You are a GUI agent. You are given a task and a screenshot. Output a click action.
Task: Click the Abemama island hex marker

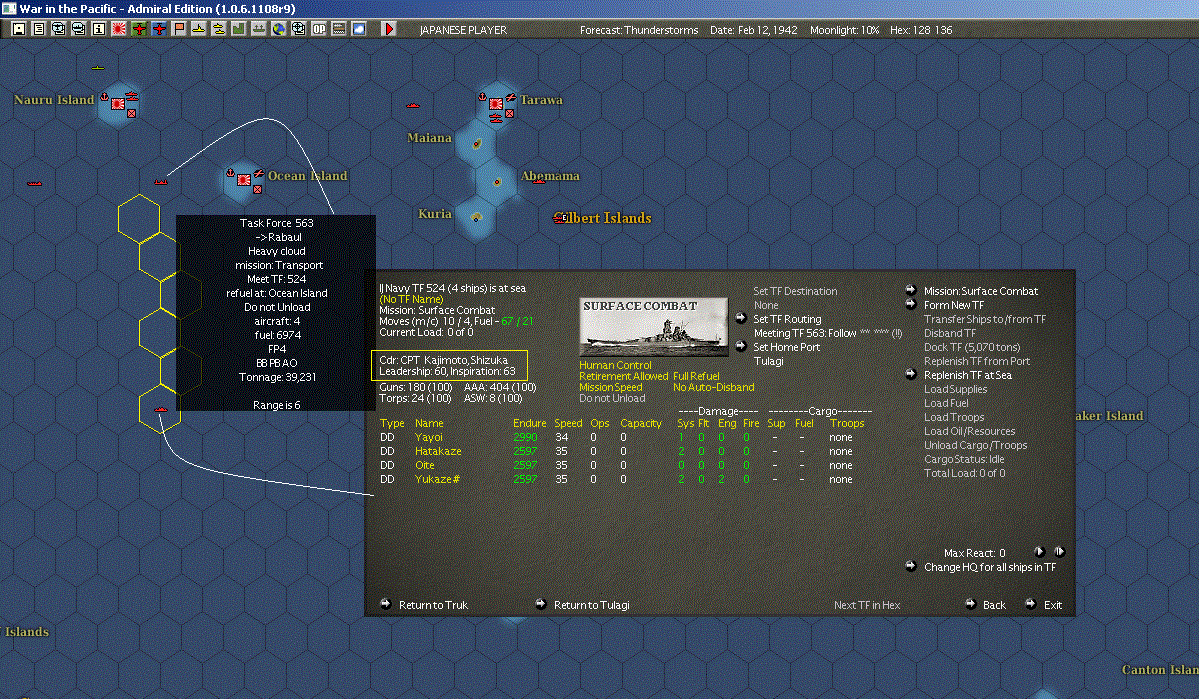point(497,182)
